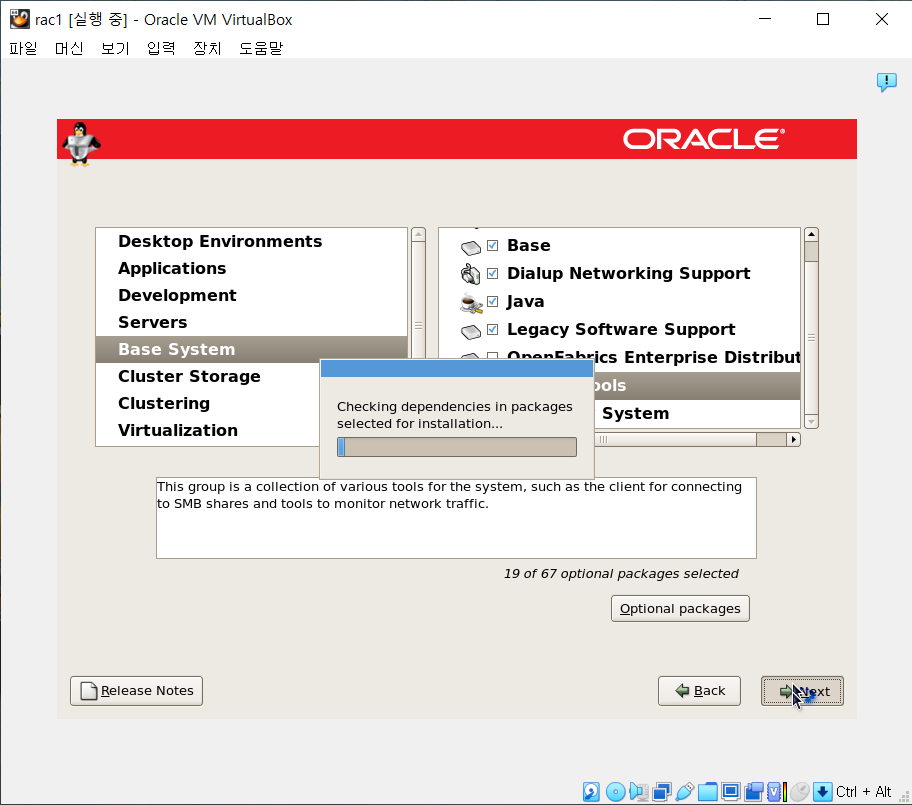Enable OpenFabrics Enterprise Distribution checkbox
The height and width of the screenshot is (805, 912).
(x=493, y=355)
